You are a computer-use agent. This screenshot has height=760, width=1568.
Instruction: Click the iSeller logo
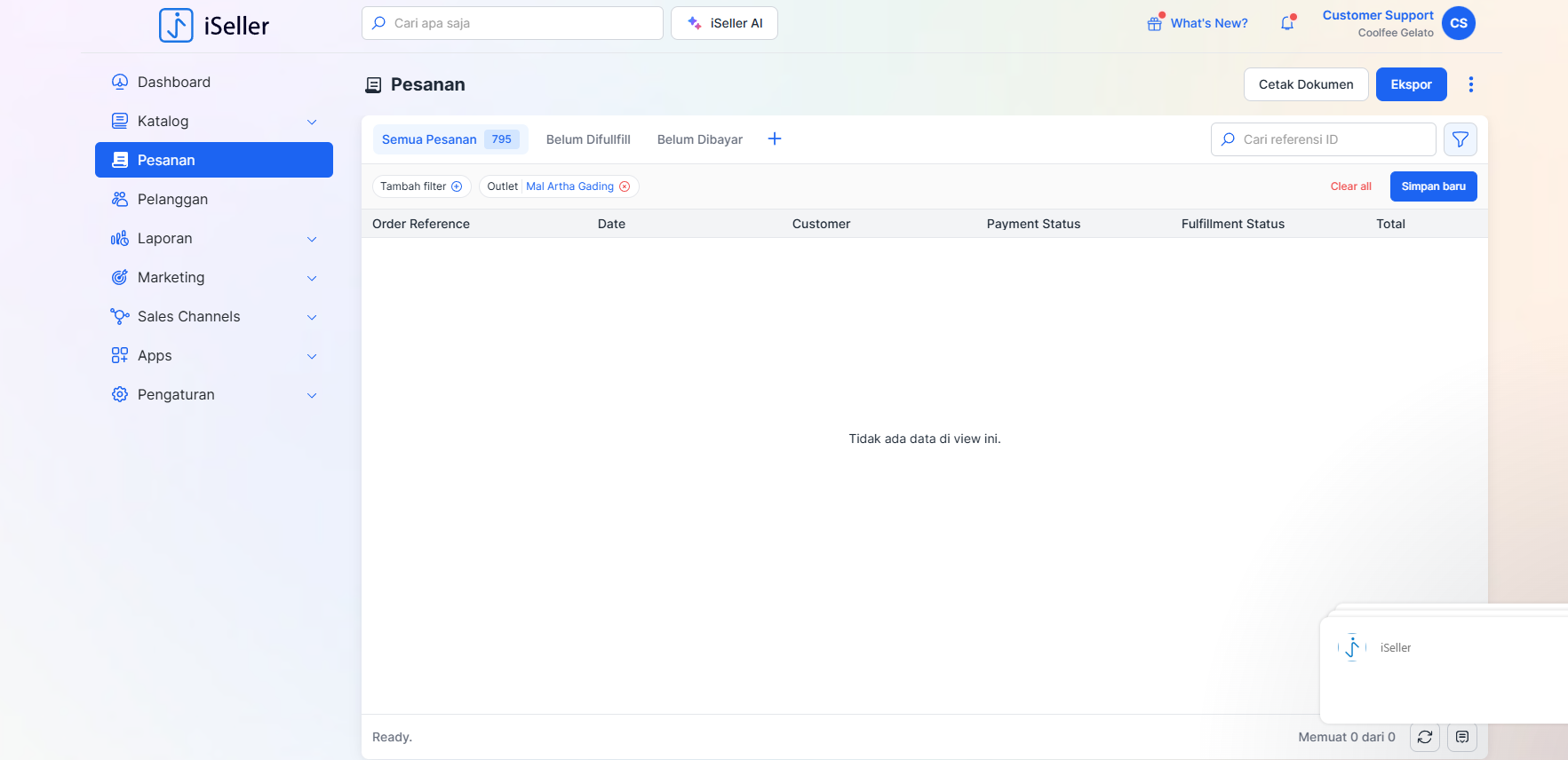pos(214,26)
